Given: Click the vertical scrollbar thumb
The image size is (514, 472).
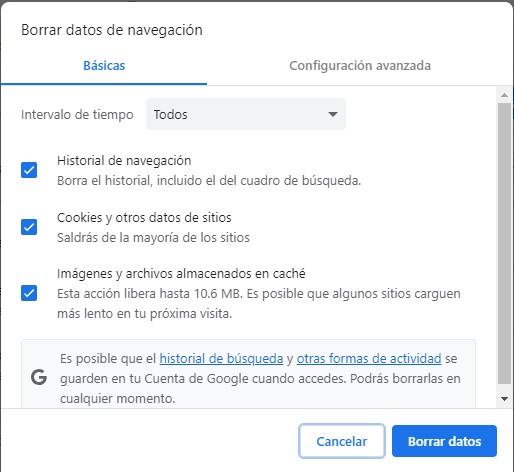Looking at the screenshot, I should (x=504, y=243).
